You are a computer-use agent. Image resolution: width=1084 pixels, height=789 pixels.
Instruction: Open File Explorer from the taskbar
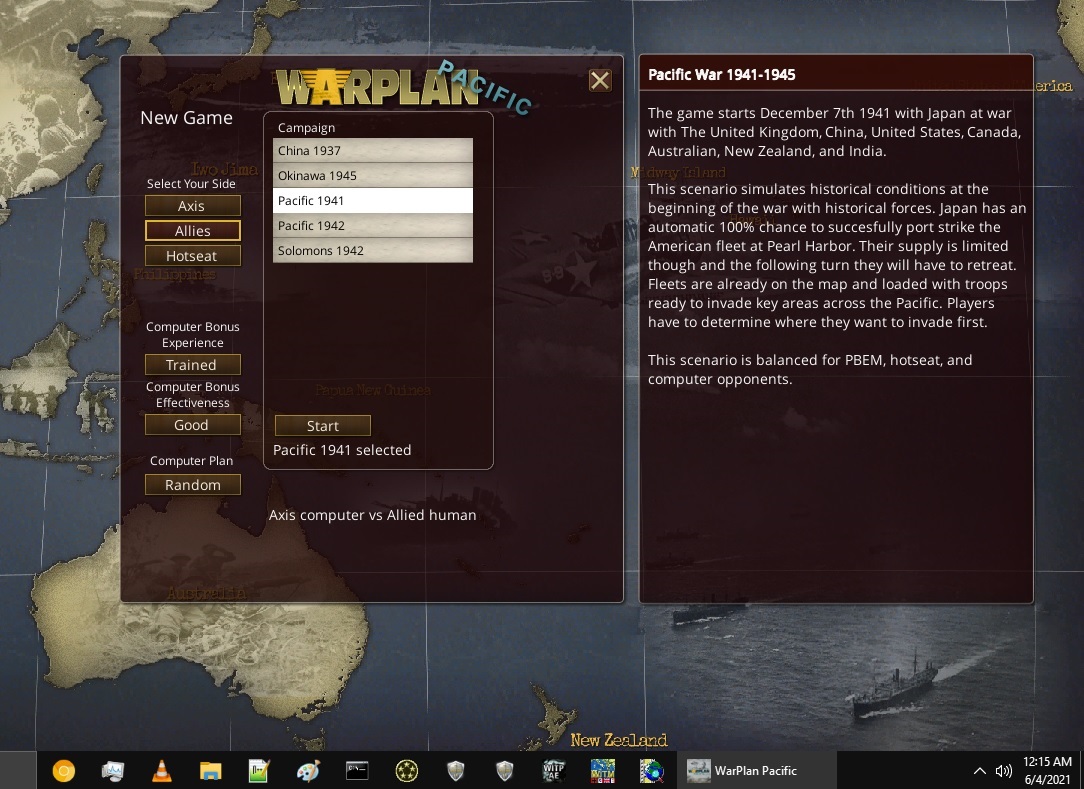tap(210, 770)
